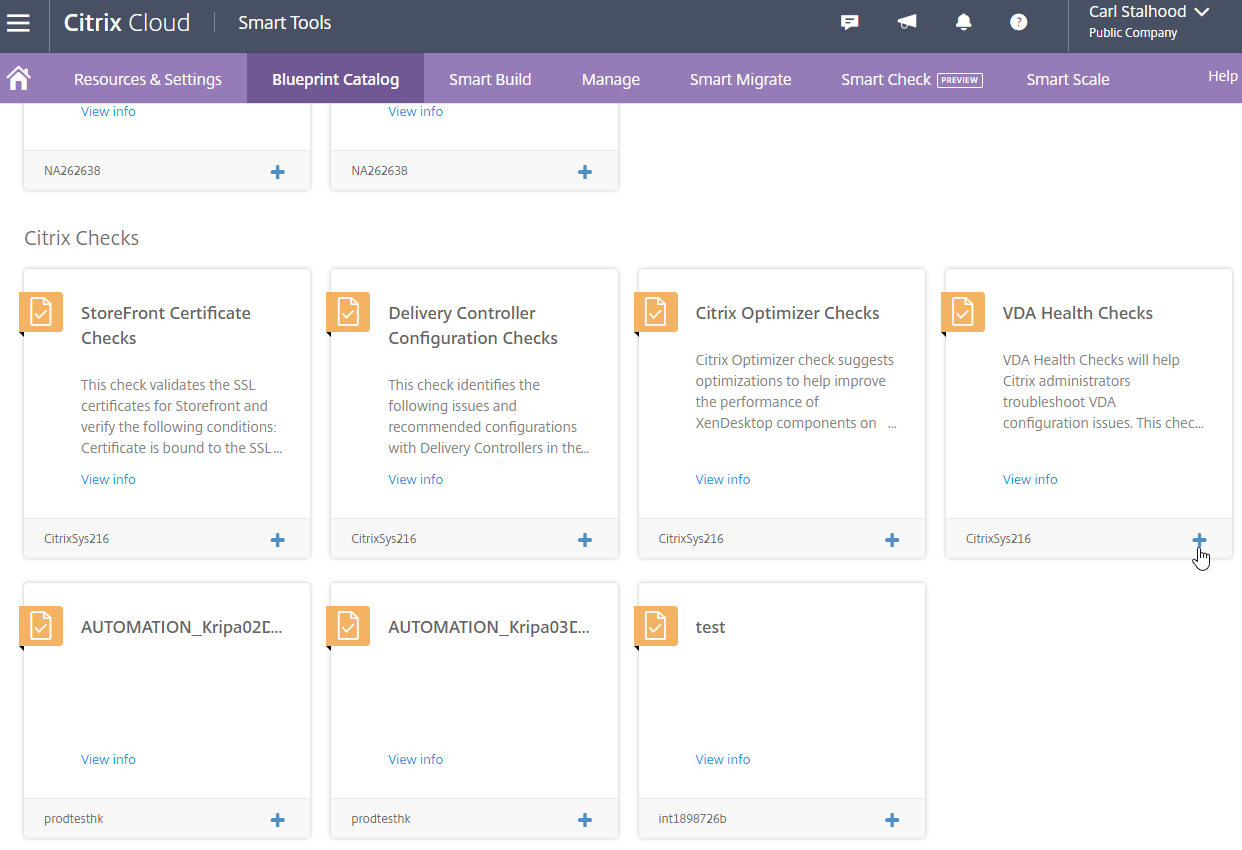Click the Public Company label
This screenshot has height=850, width=1242.
[1133, 33]
